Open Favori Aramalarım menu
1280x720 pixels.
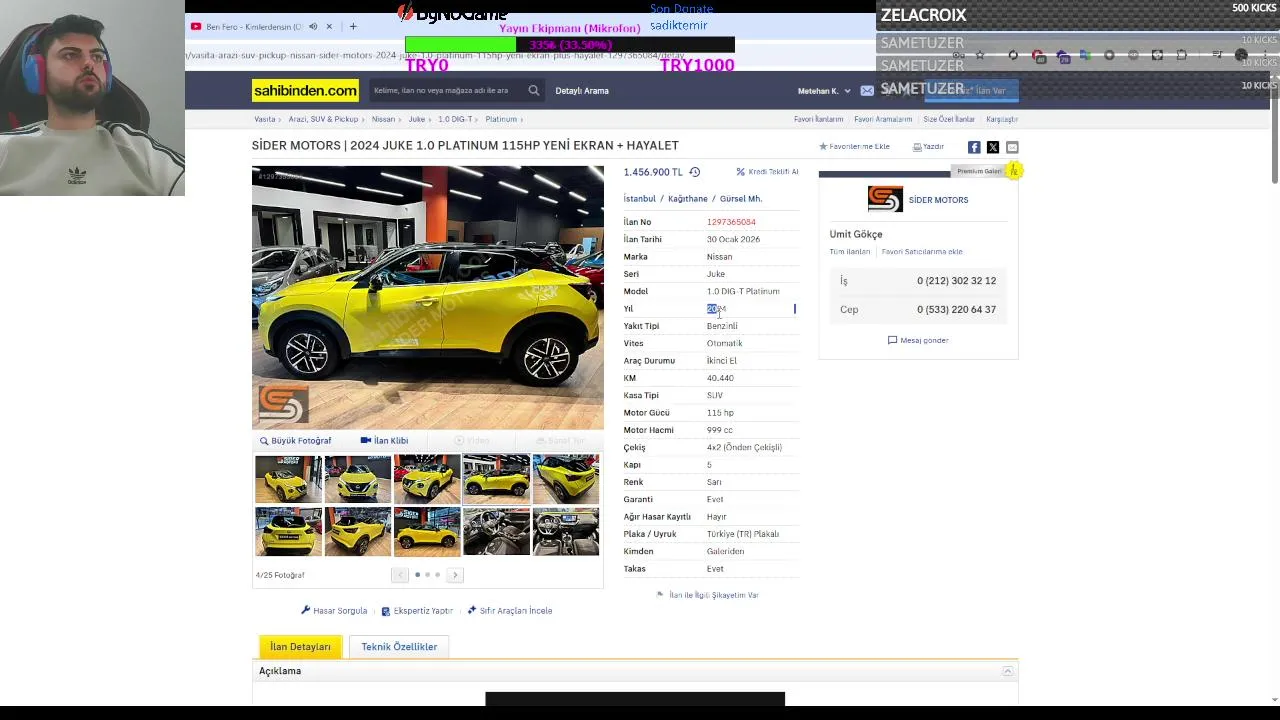pos(883,119)
